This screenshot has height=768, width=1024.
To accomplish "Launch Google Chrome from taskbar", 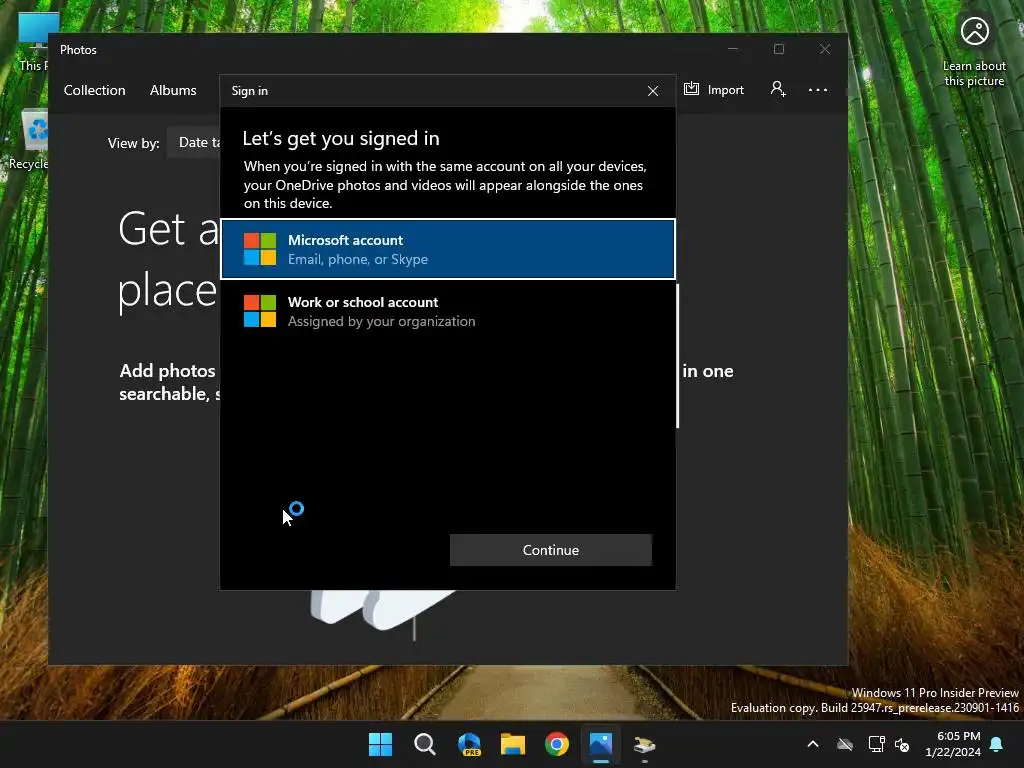I will (557, 744).
